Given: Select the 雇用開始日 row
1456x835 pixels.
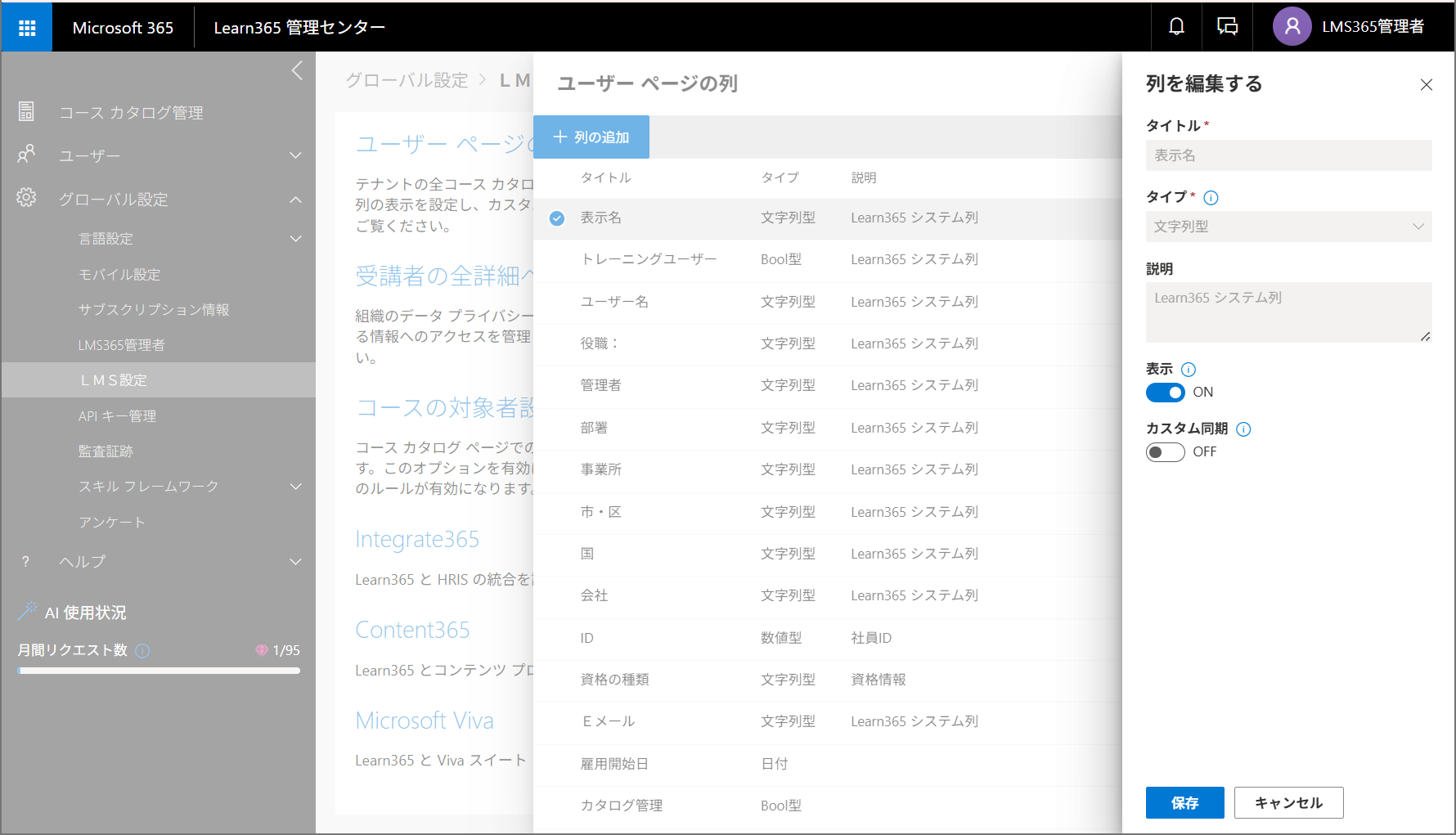Looking at the screenshot, I should 827,765.
